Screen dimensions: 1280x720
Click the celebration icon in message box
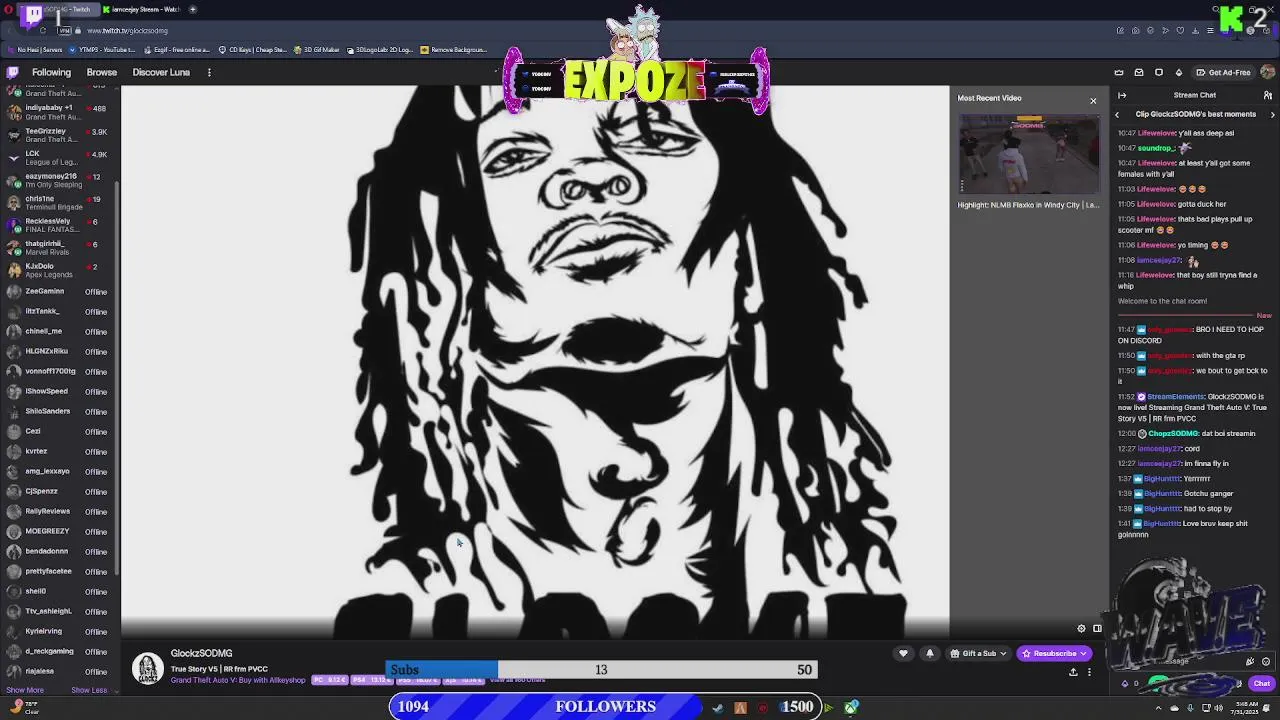coord(1250,661)
